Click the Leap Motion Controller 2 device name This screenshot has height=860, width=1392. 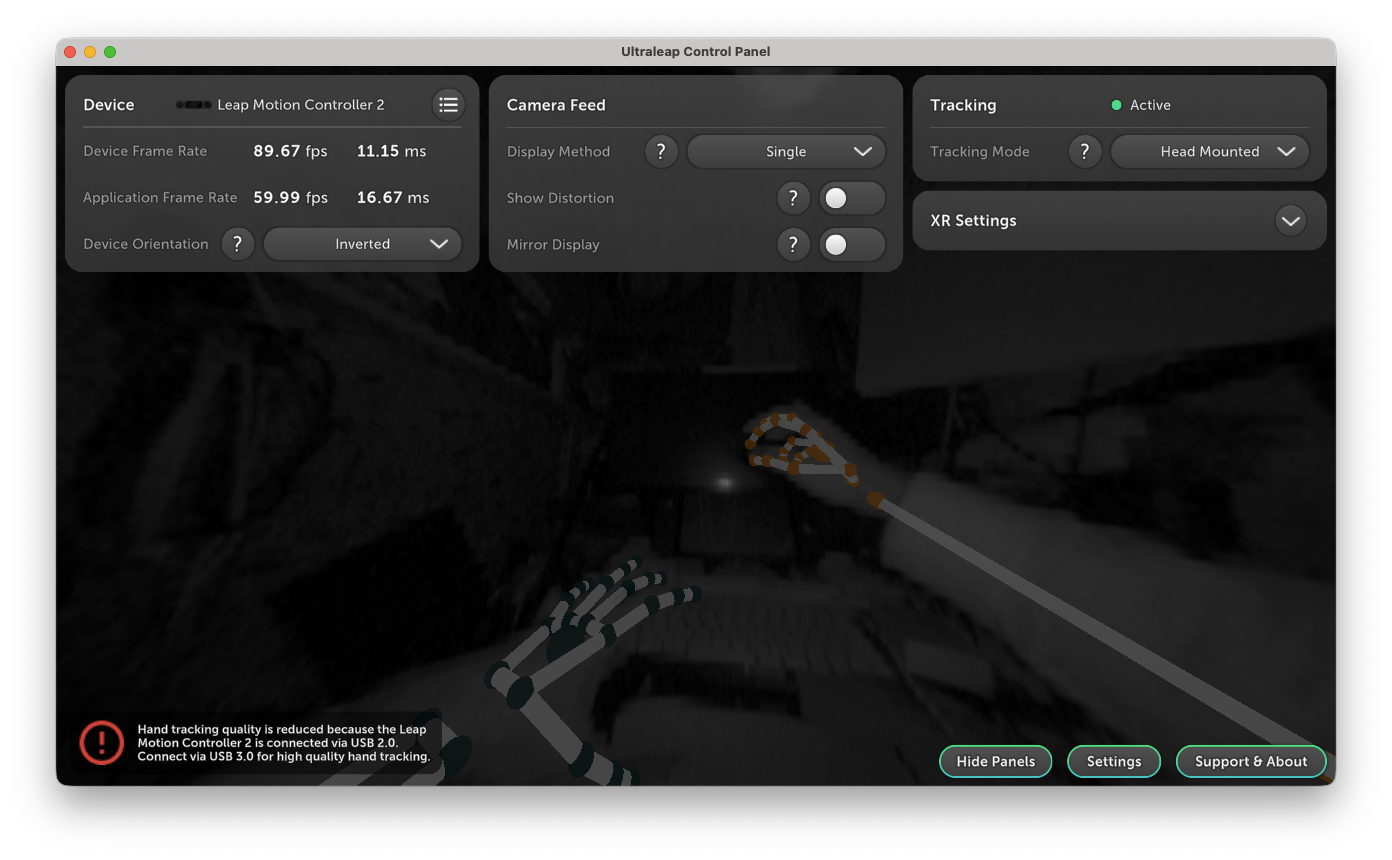coord(300,105)
